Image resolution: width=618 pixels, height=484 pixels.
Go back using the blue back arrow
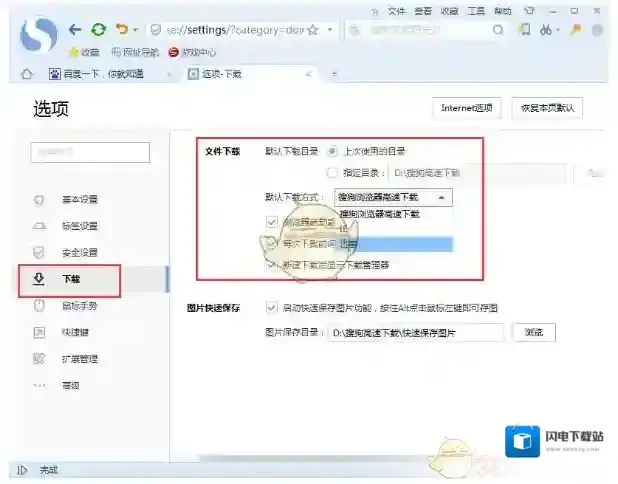click(x=75, y=30)
